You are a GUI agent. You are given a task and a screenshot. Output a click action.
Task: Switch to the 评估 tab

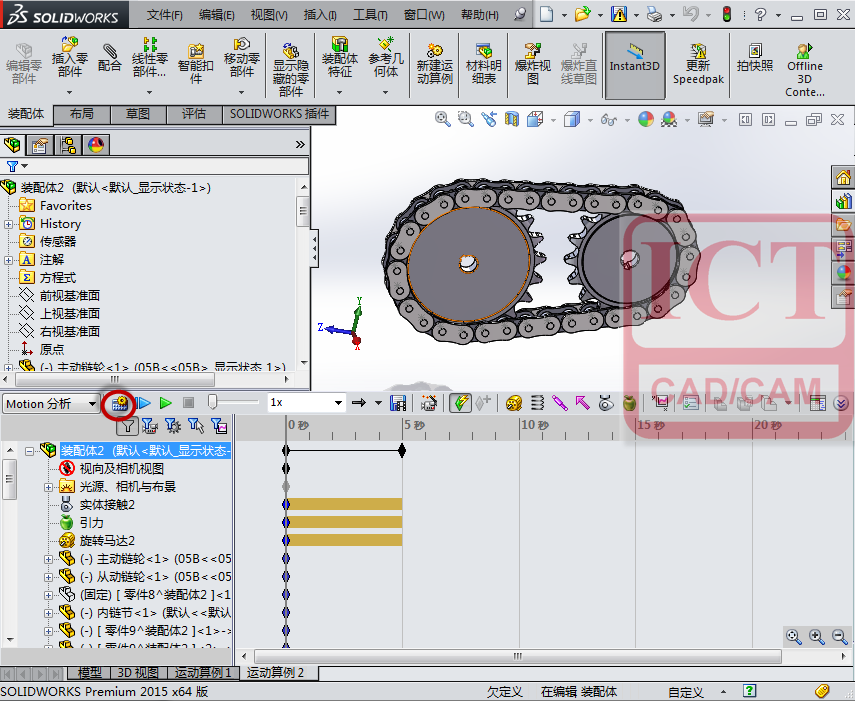194,114
